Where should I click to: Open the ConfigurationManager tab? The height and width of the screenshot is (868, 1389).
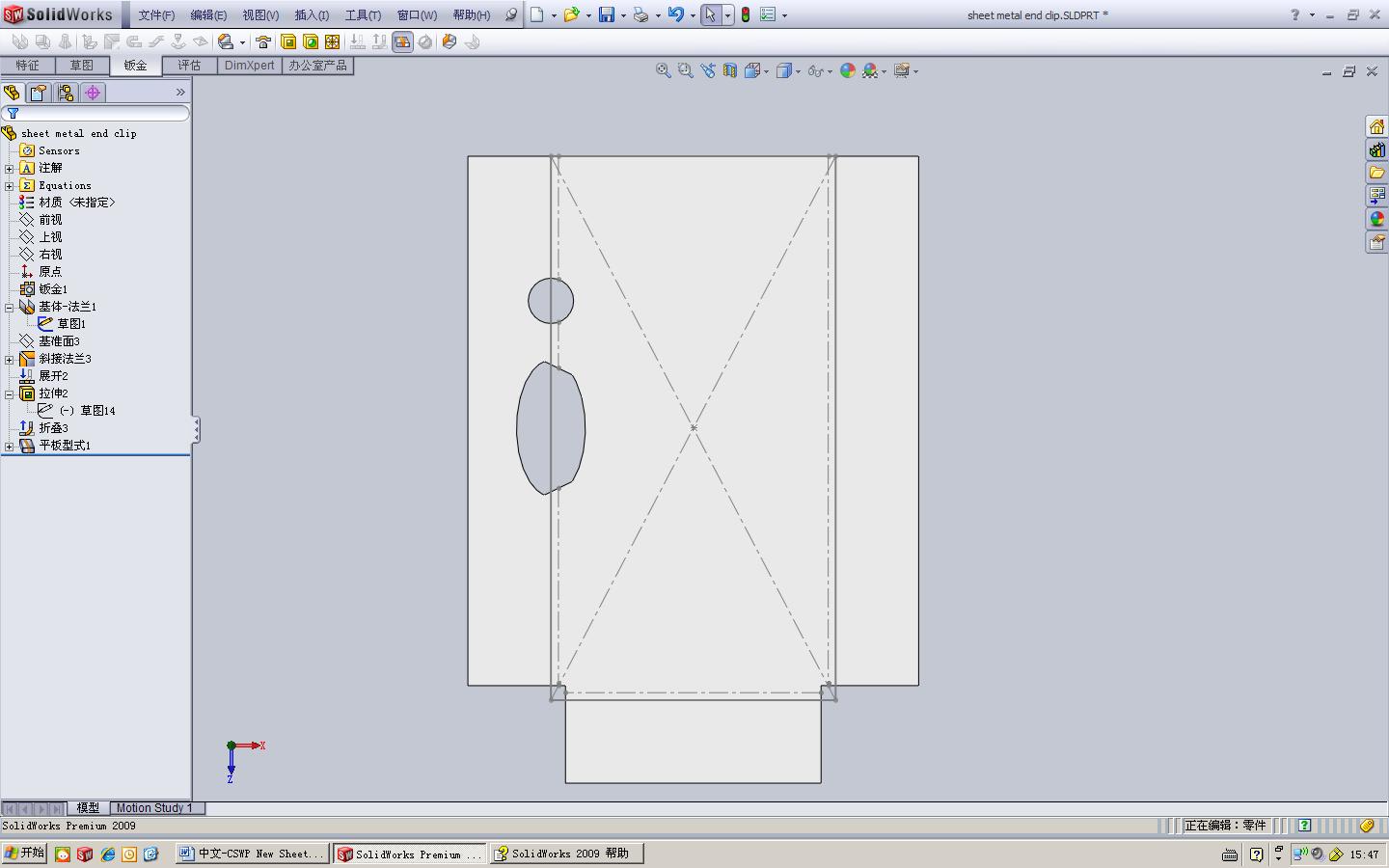[x=66, y=93]
